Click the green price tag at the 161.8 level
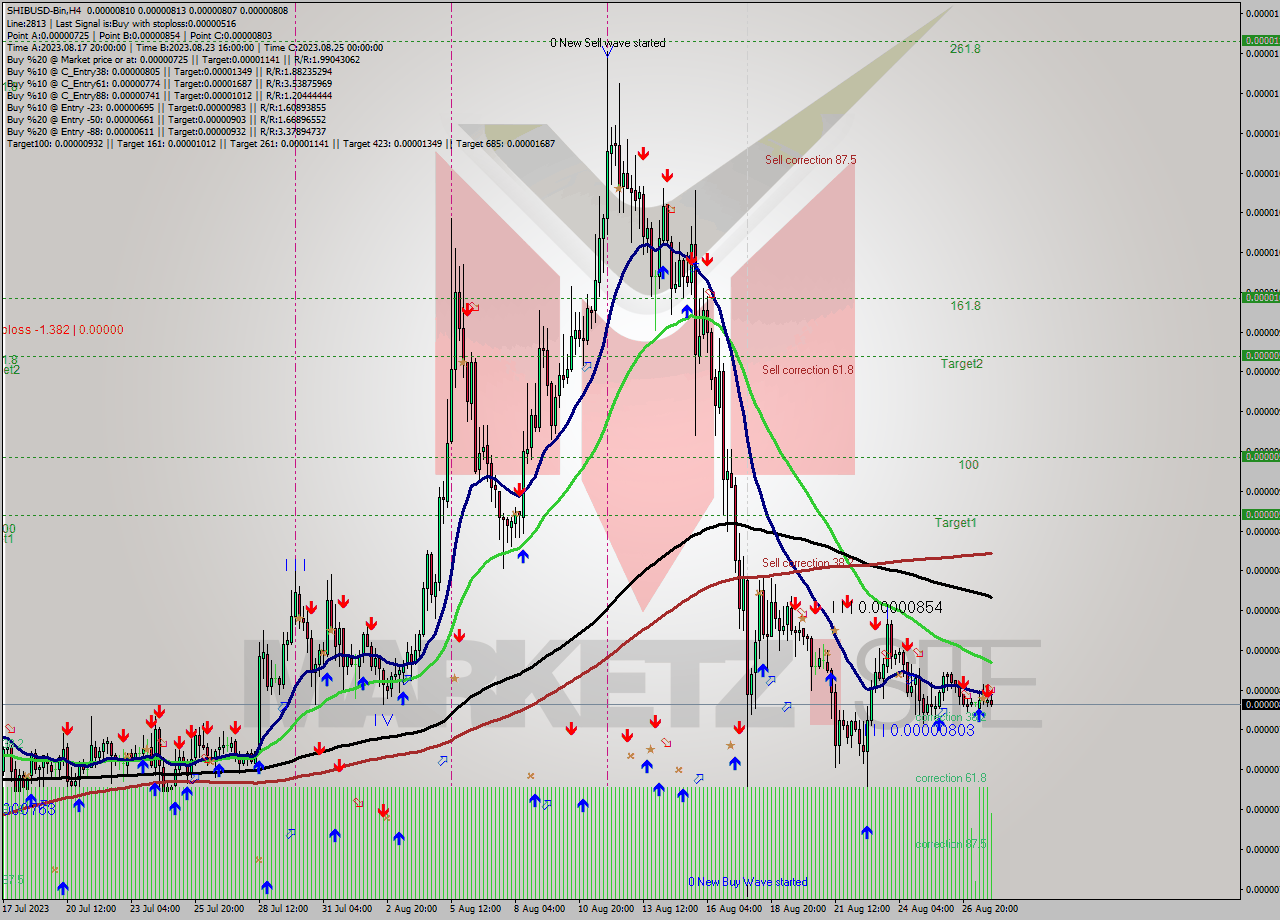 pyautogui.click(x=1260, y=297)
